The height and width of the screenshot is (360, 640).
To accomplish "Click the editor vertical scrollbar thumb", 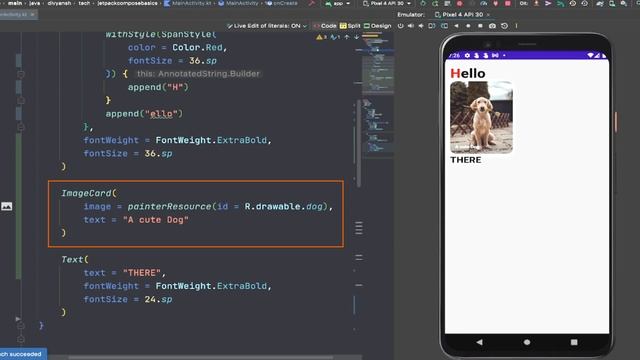I will 359,143.
